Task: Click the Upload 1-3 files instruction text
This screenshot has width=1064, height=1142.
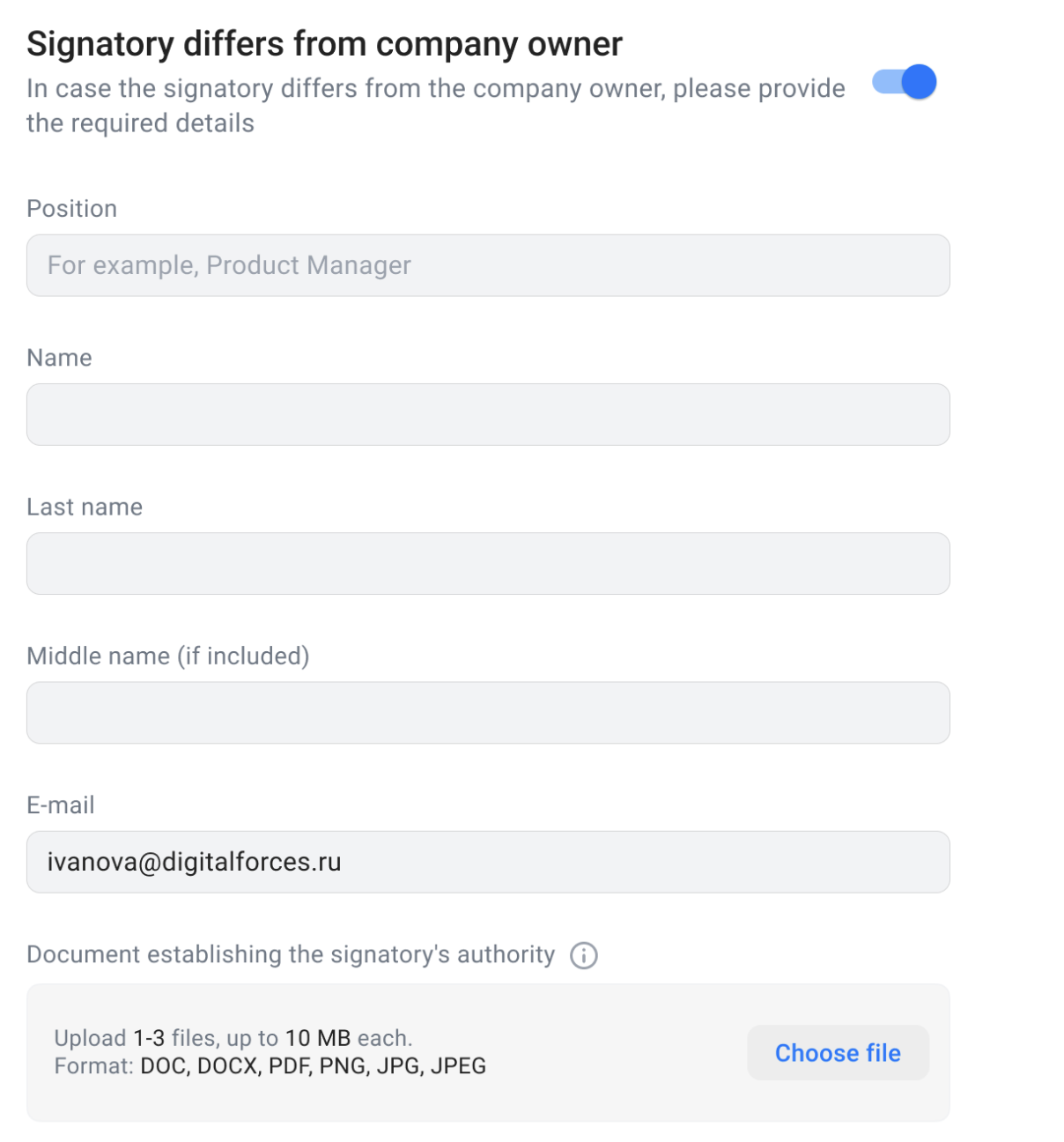Action: coord(233,1038)
